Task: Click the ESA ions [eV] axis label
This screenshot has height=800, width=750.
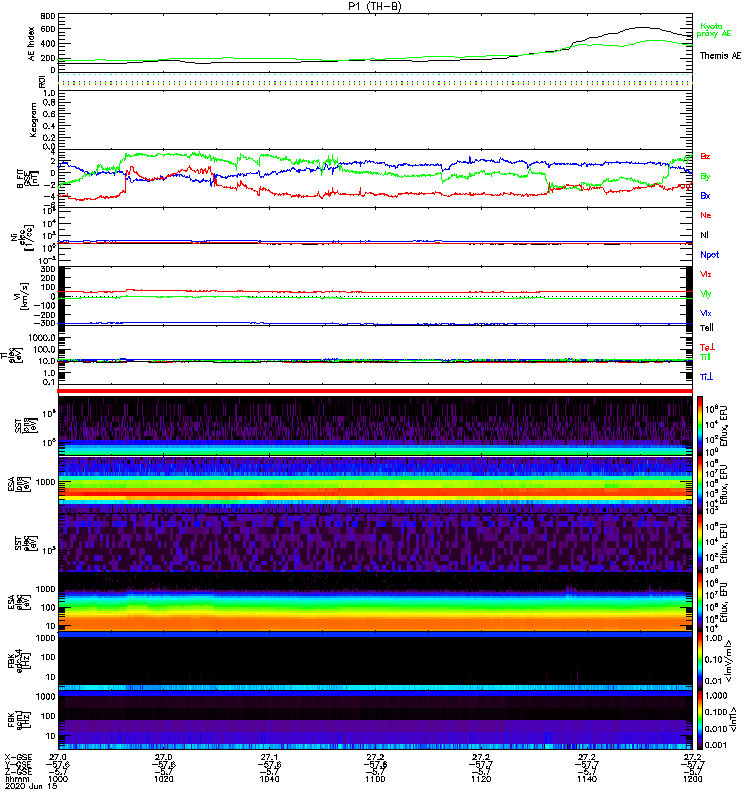Action: click(19, 484)
